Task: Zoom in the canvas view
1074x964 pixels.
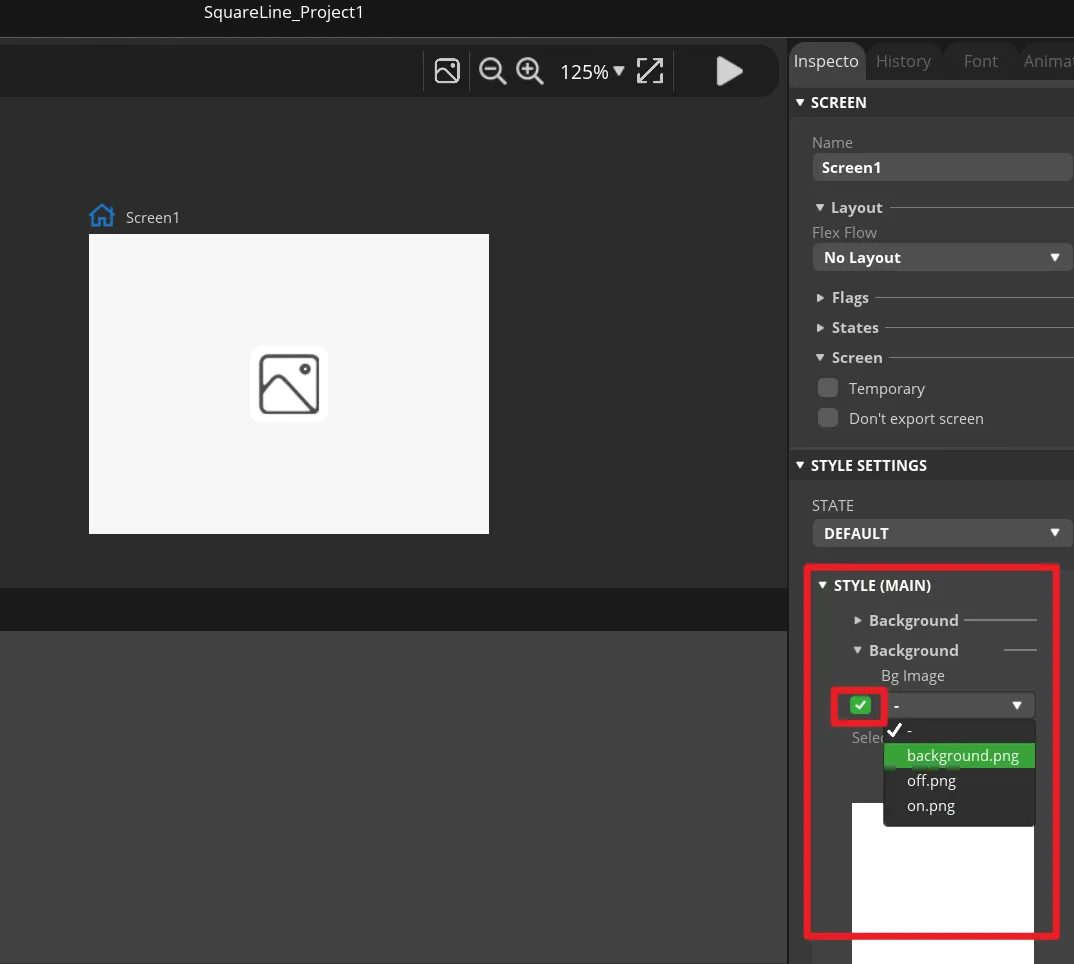Action: click(x=529, y=71)
